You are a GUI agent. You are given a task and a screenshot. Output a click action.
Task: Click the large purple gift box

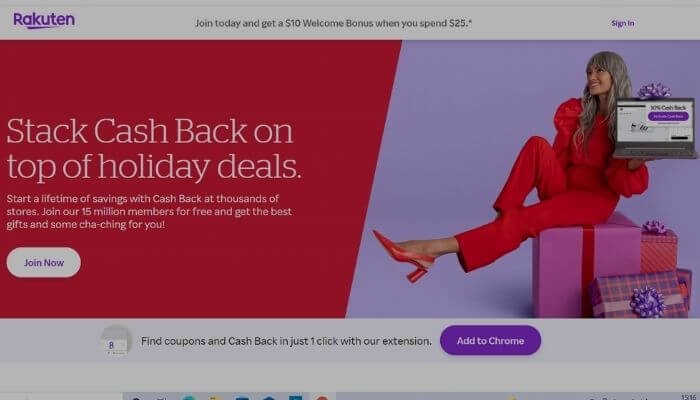pyautogui.click(x=587, y=265)
